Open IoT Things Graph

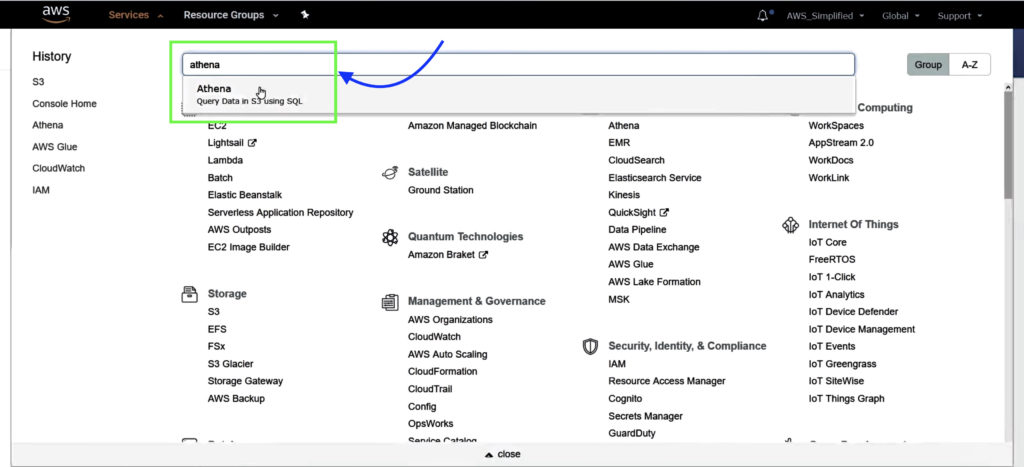click(x=846, y=398)
